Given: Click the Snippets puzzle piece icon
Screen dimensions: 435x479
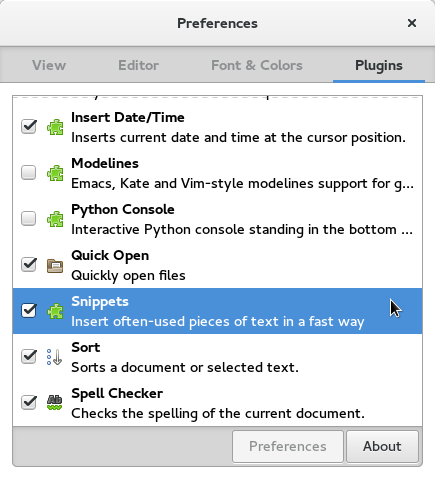Looking at the screenshot, I should coord(55,311).
